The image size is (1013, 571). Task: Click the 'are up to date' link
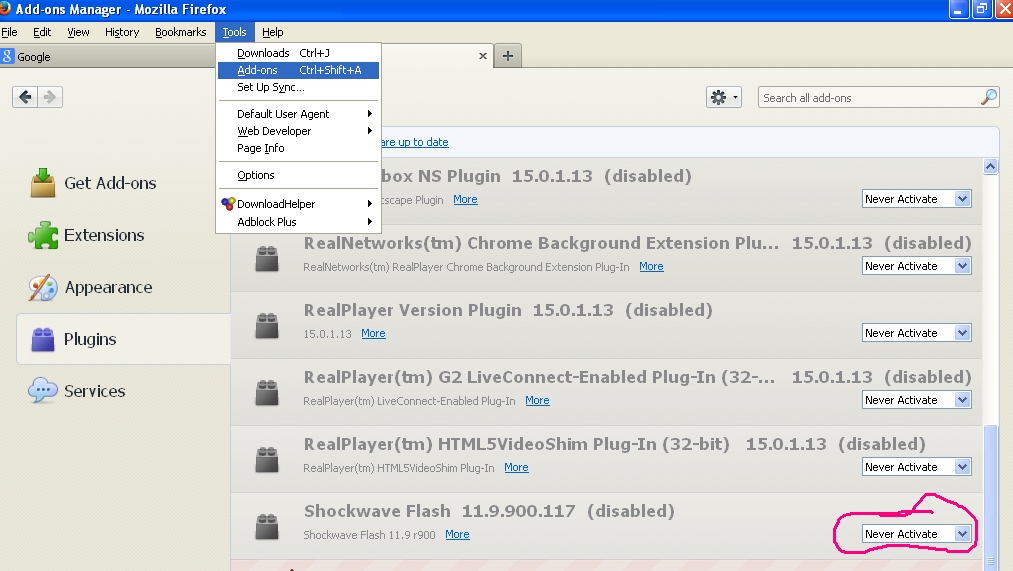coord(414,142)
